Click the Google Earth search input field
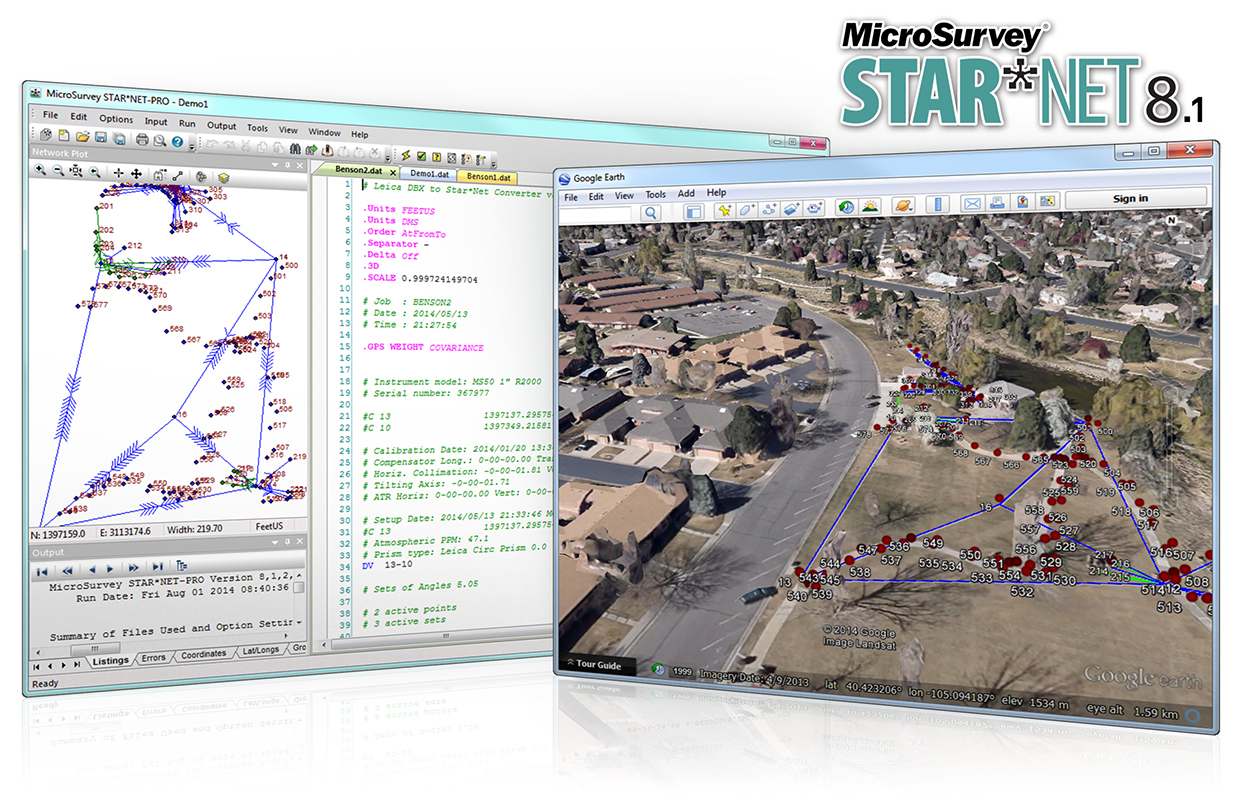Image resolution: width=1244 pixels, height=798 pixels. click(x=597, y=214)
